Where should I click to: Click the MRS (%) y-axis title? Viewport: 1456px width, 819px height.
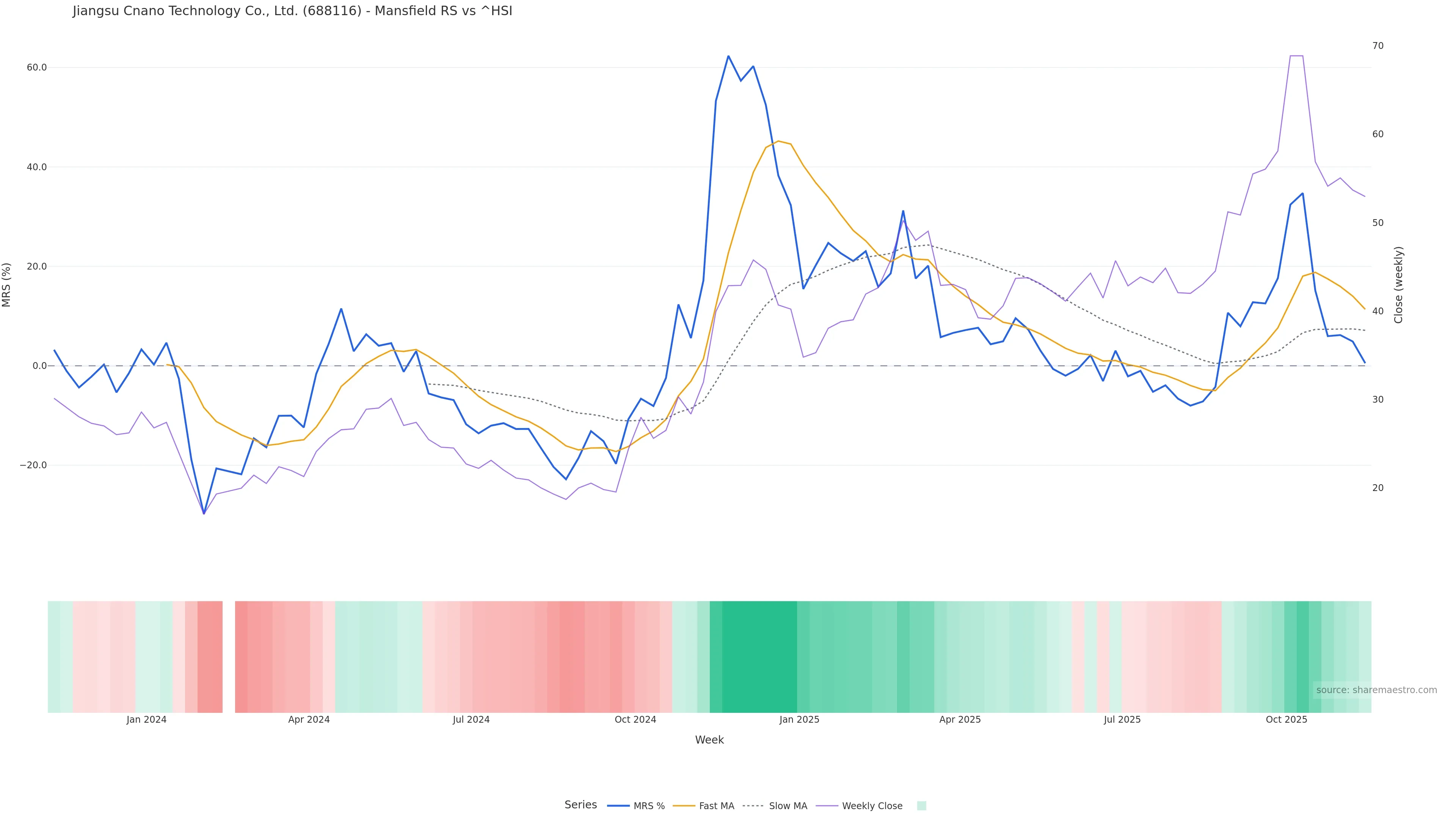[7, 285]
